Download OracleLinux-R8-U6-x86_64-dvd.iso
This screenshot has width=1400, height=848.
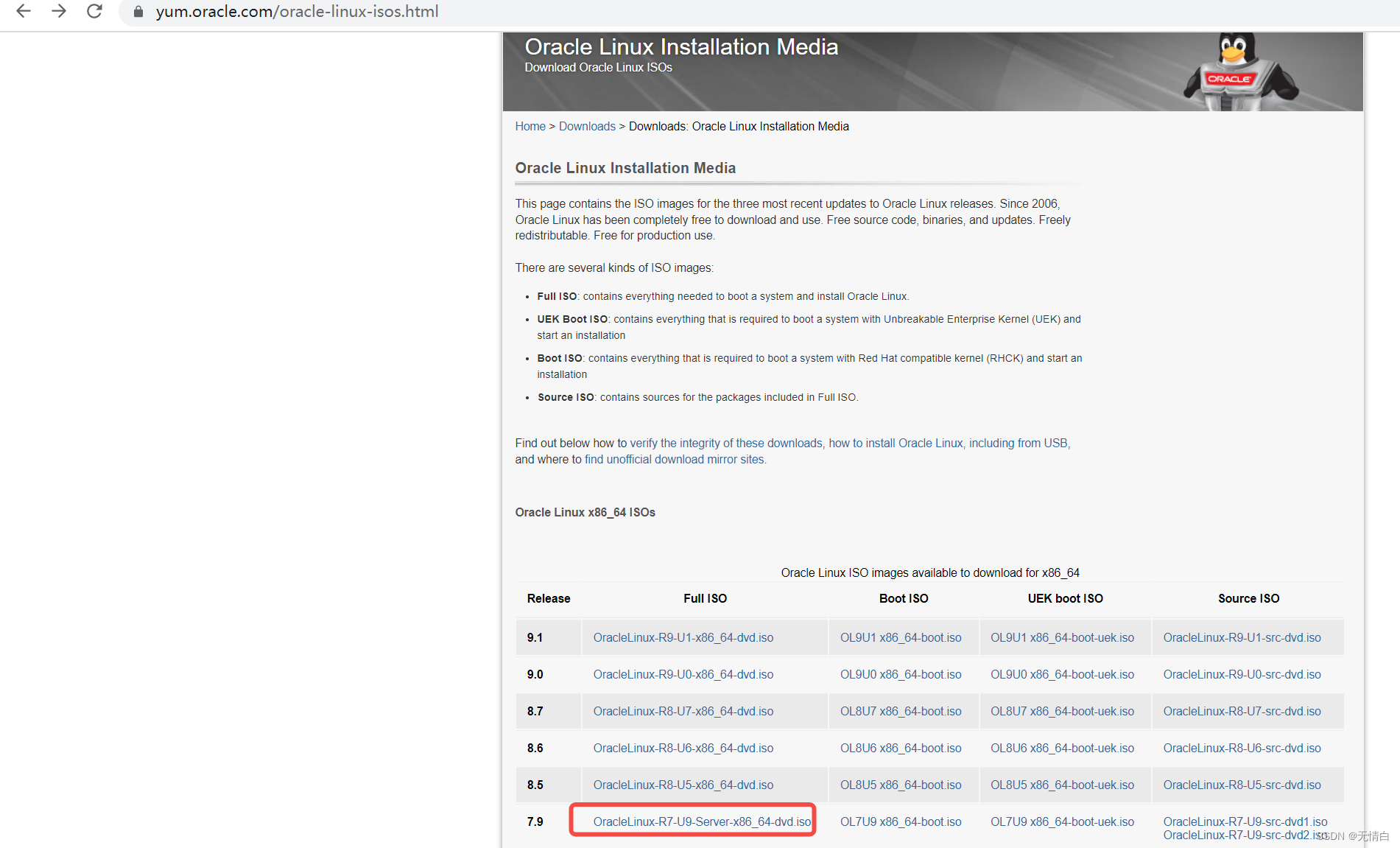683,748
